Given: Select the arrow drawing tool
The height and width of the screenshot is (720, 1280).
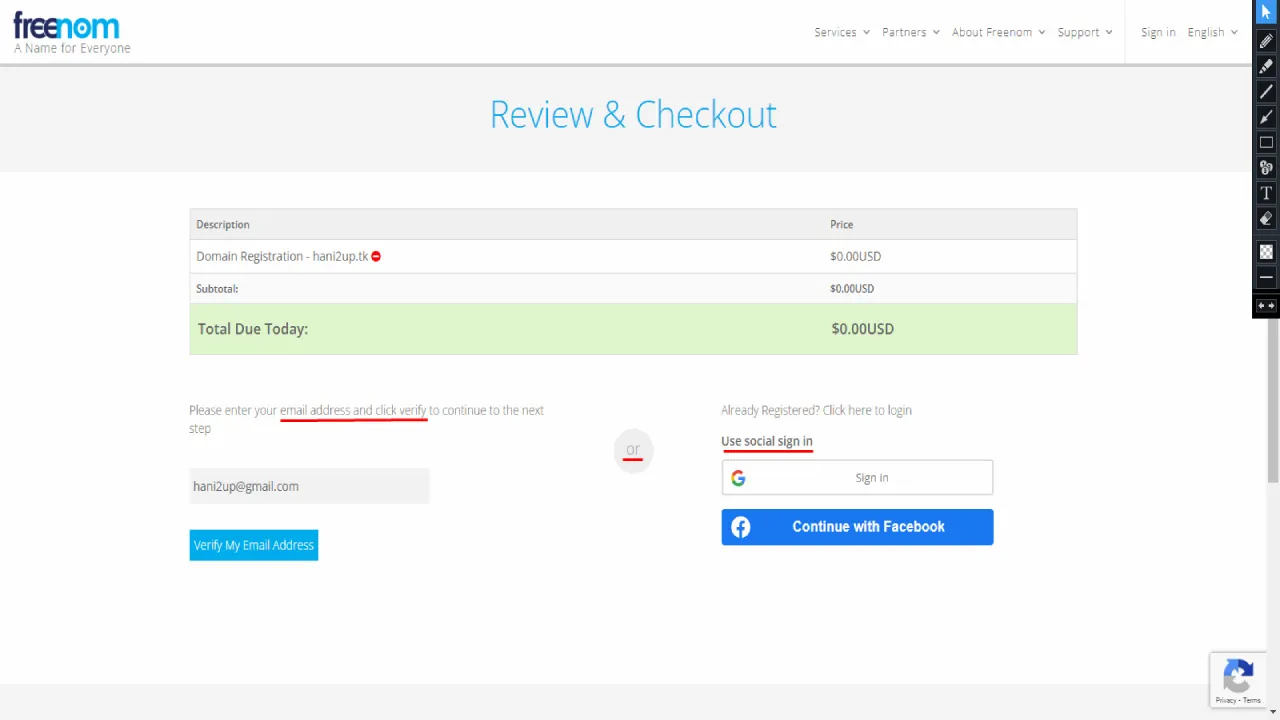Looking at the screenshot, I should coord(1266,117).
